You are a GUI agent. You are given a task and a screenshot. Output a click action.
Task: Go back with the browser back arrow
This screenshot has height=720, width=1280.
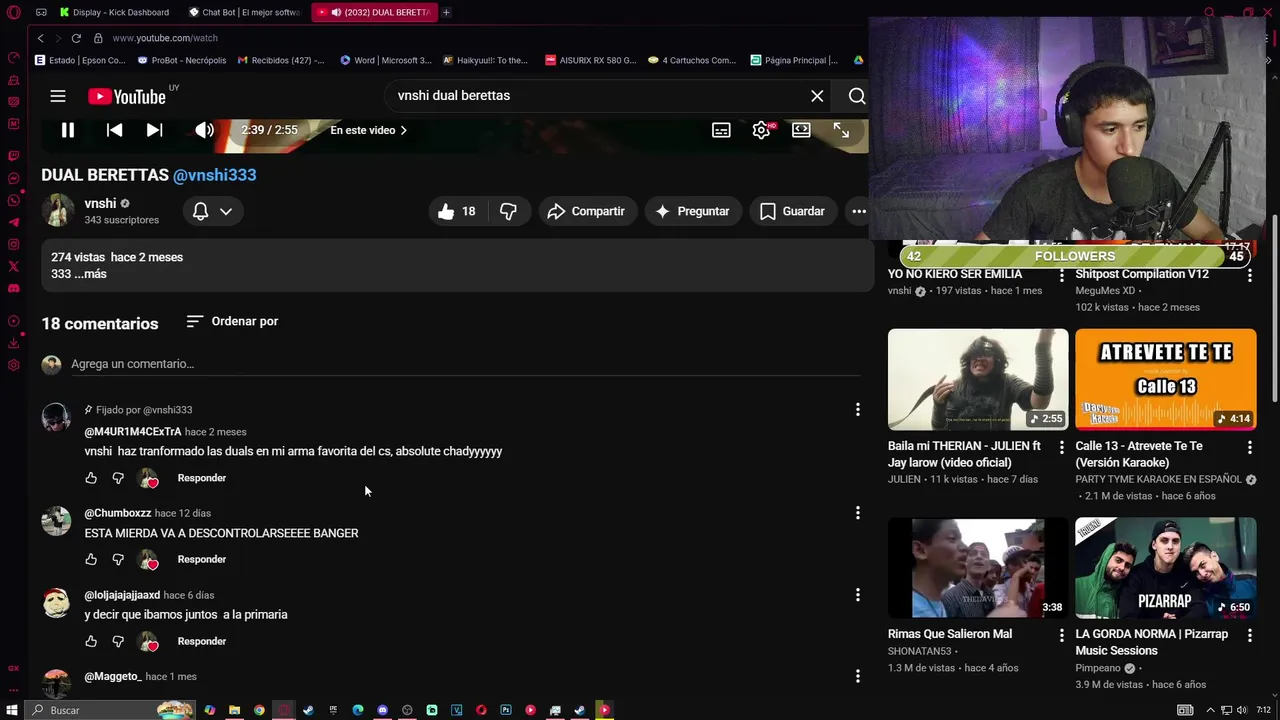(40, 38)
